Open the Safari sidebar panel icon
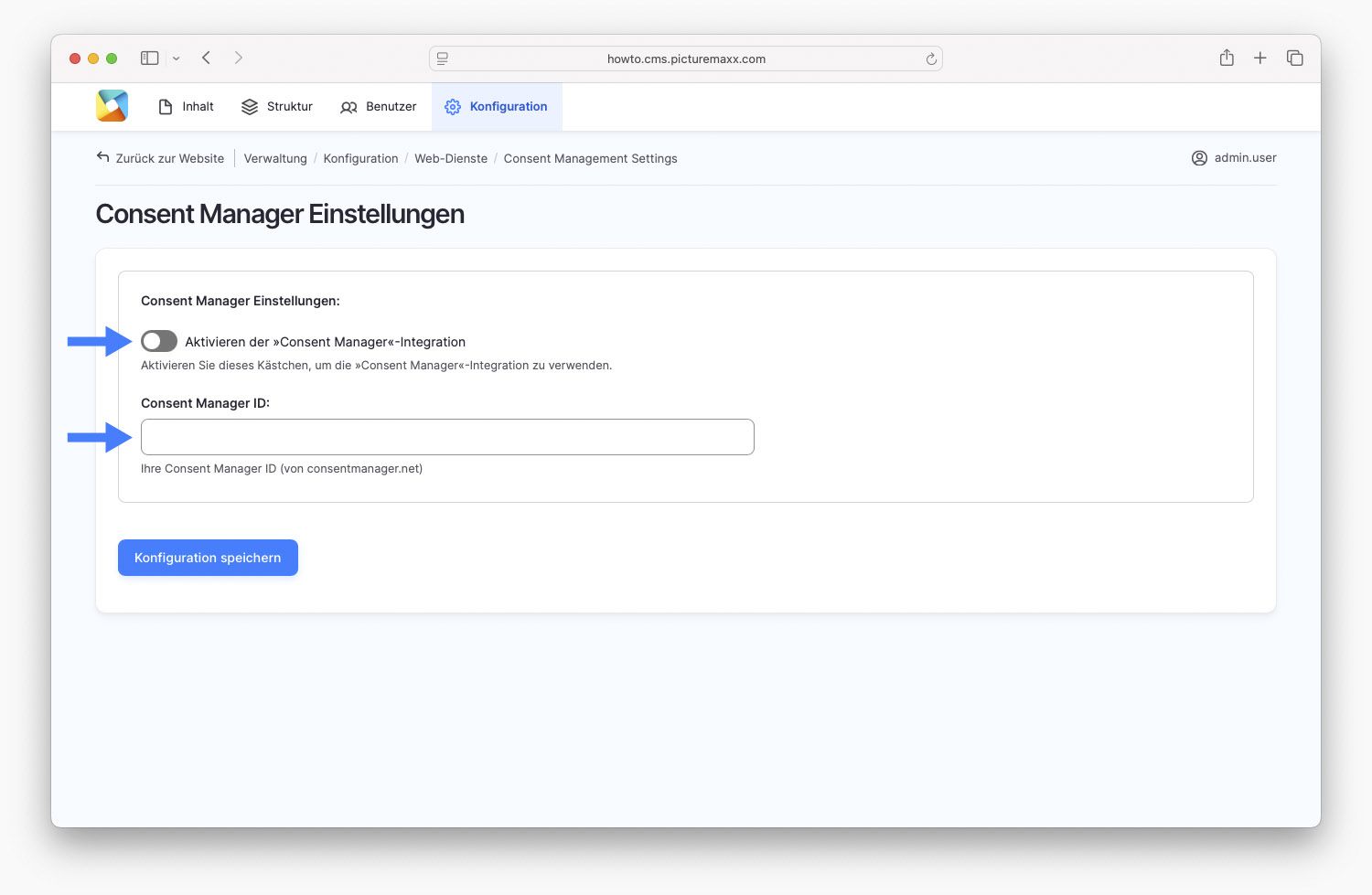 coord(149,58)
